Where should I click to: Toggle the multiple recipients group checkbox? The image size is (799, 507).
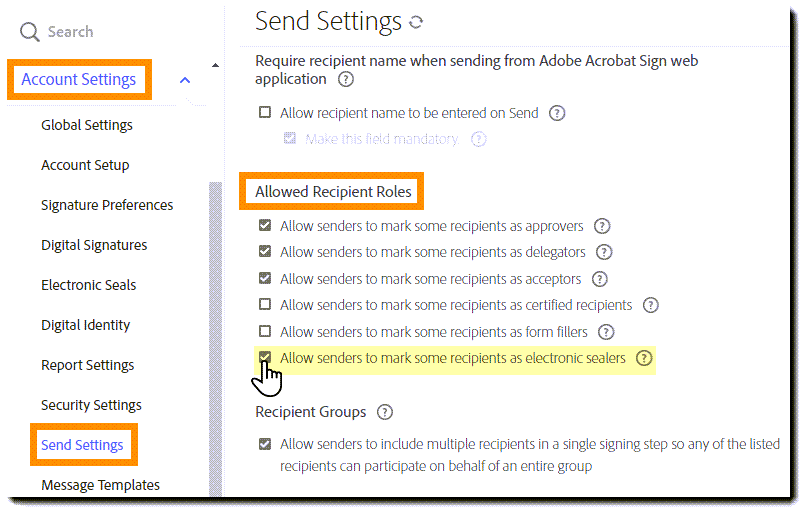pyautogui.click(x=265, y=444)
